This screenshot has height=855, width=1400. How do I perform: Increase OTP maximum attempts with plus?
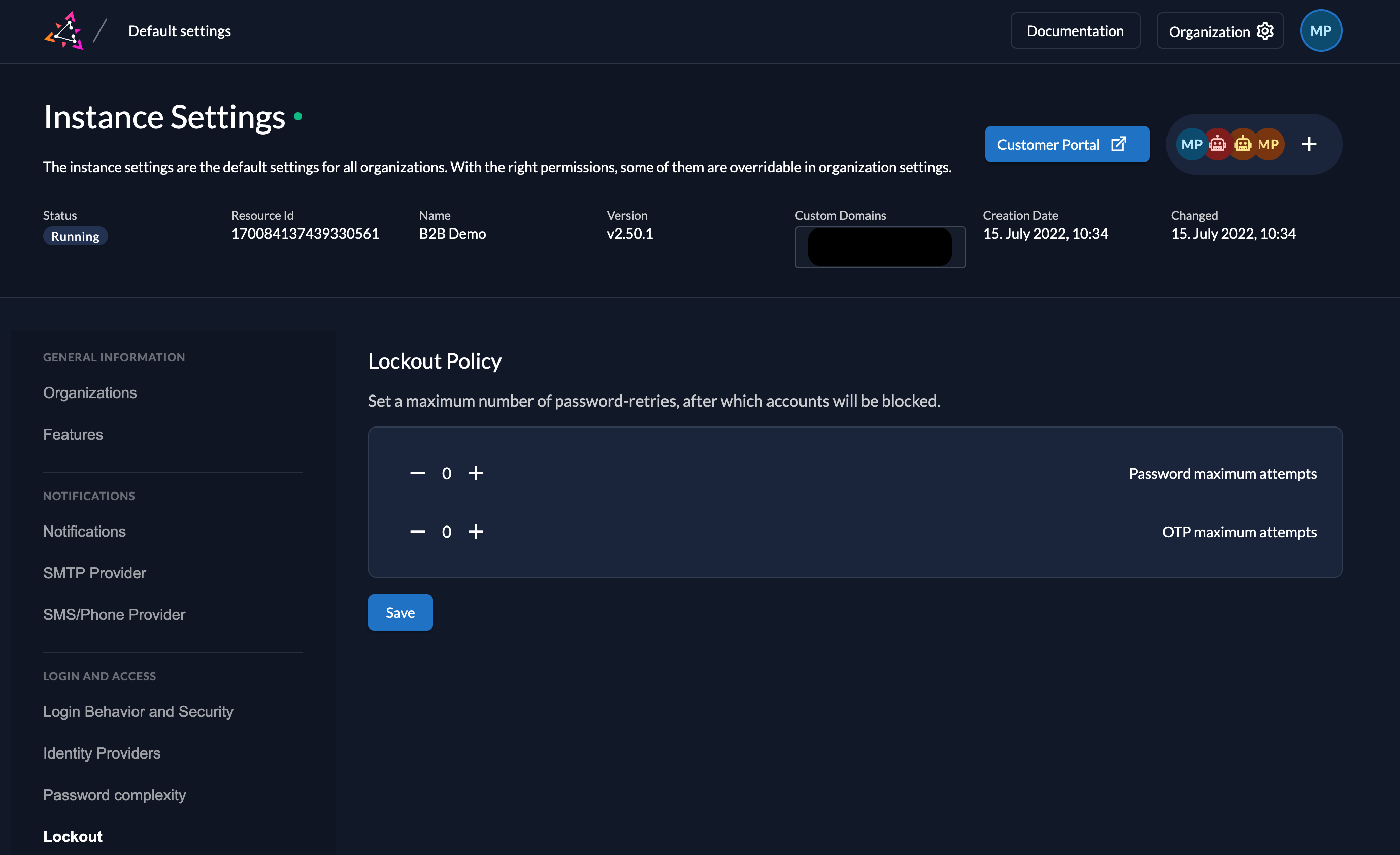click(476, 532)
